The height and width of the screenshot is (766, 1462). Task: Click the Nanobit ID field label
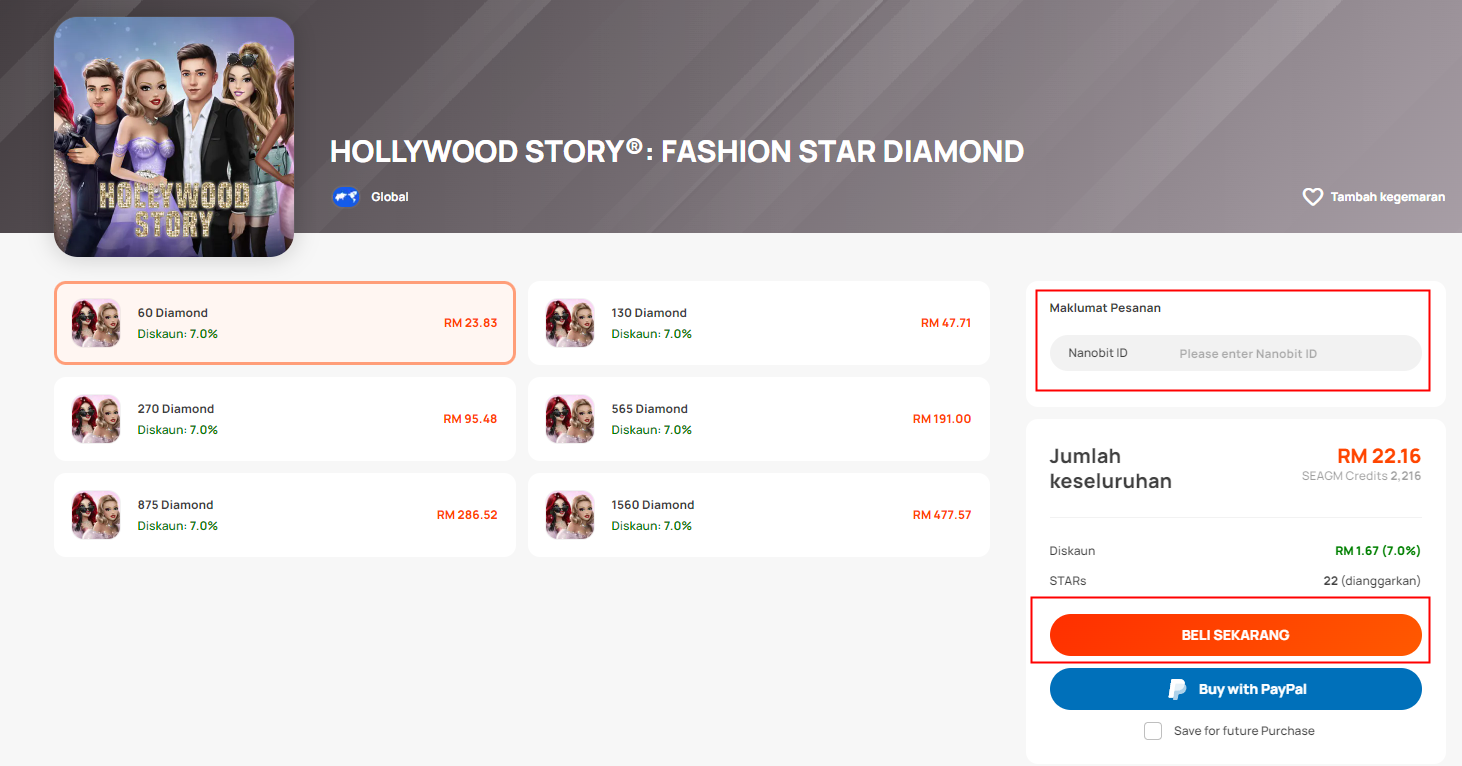click(x=1098, y=353)
